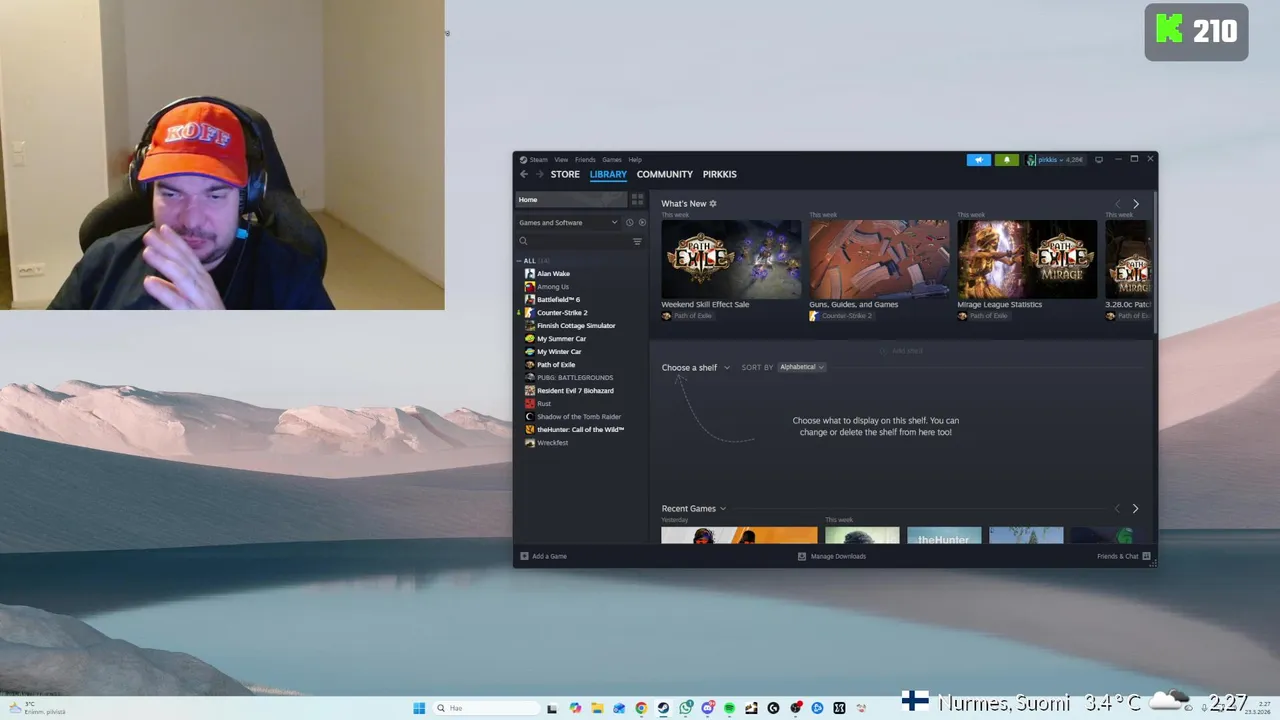Select Resident Evil 7 Biohazard

click(x=575, y=391)
